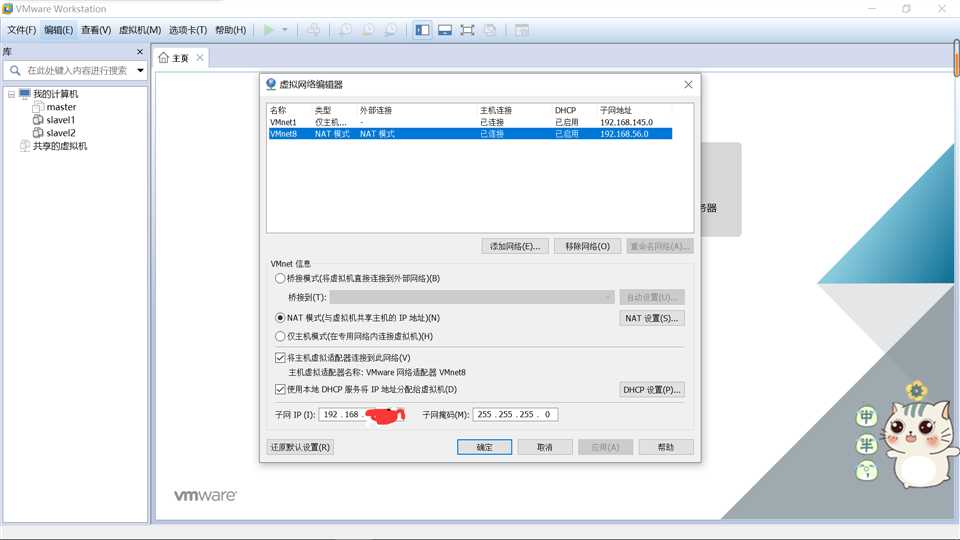Toggle connect host virtual adapter checkbox

(280, 358)
